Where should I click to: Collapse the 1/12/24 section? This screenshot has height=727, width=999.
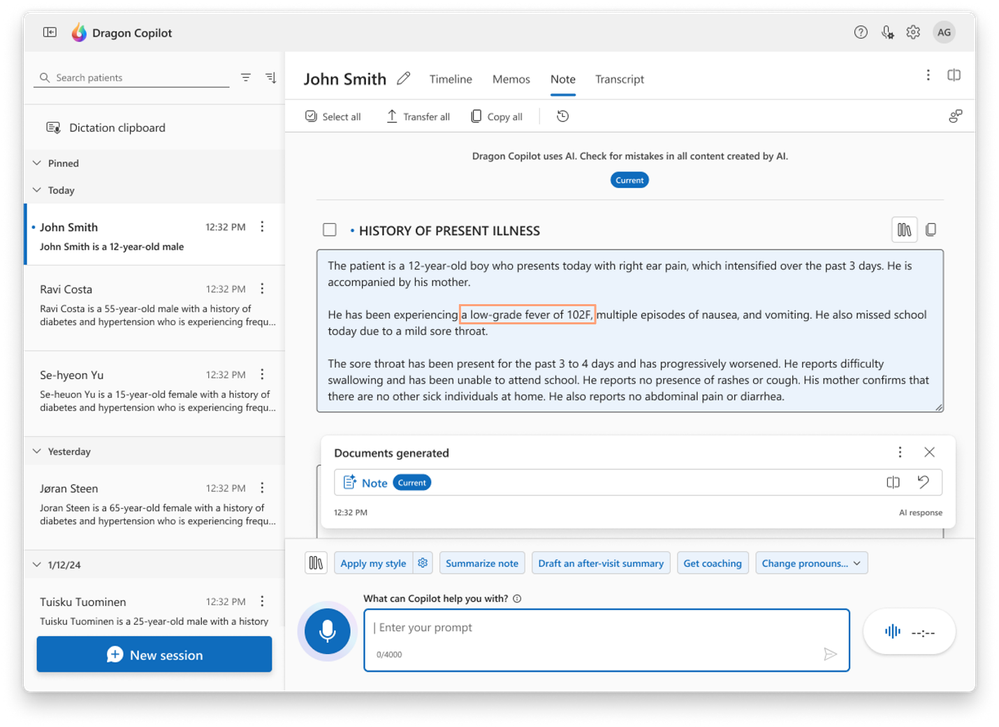(37, 565)
